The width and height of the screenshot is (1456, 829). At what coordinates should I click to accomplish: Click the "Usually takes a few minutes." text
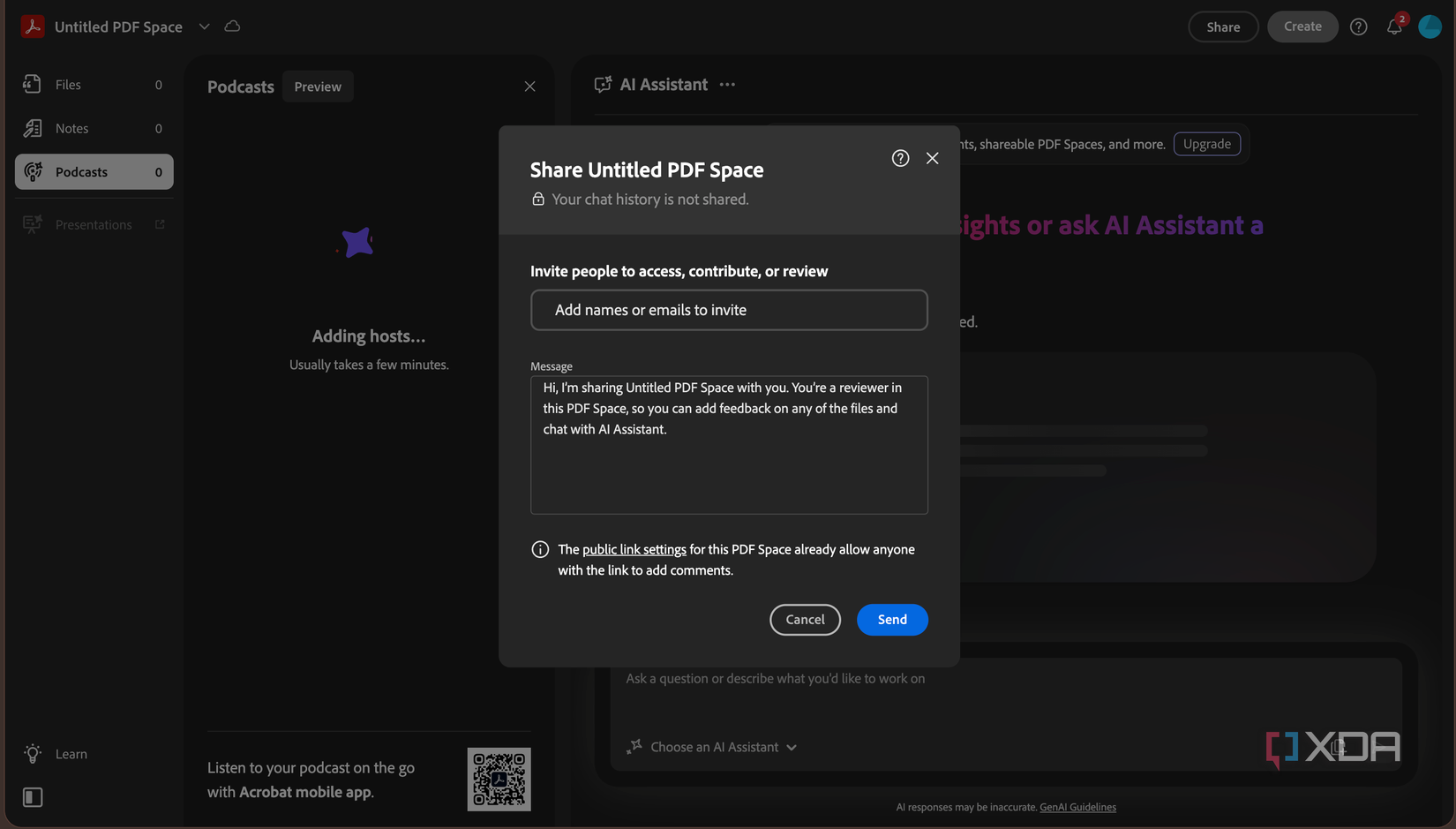coord(369,365)
